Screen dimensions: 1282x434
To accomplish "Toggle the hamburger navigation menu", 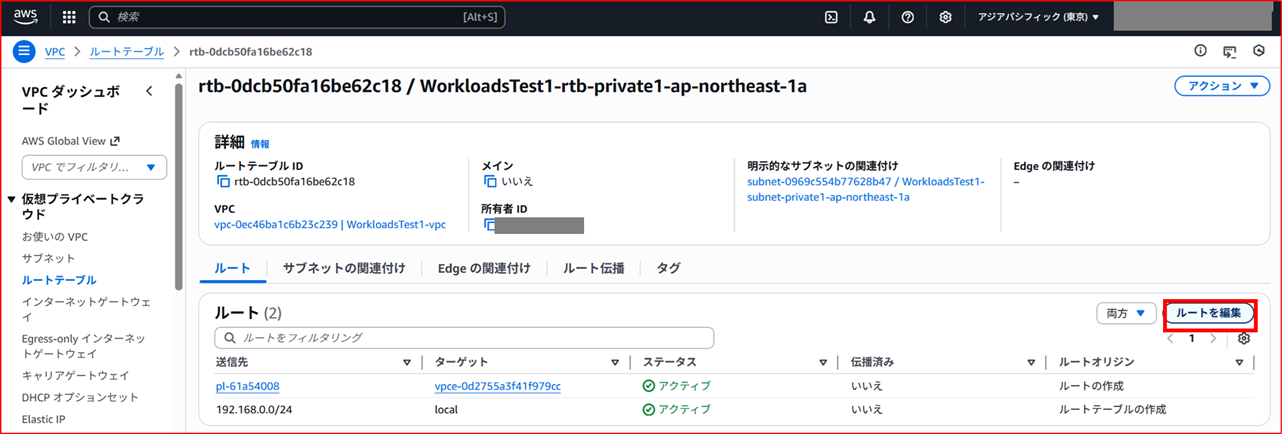I will pyautogui.click(x=25, y=51).
